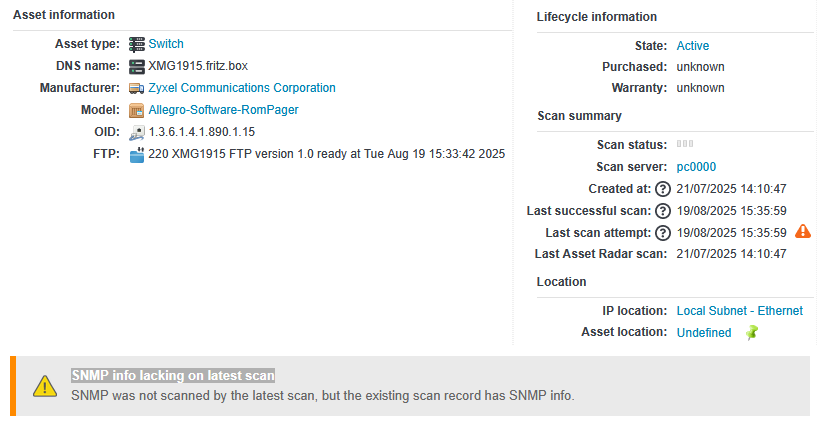Open the pc0000 scan server link
Viewport: 821px width, 424px height.
696,167
